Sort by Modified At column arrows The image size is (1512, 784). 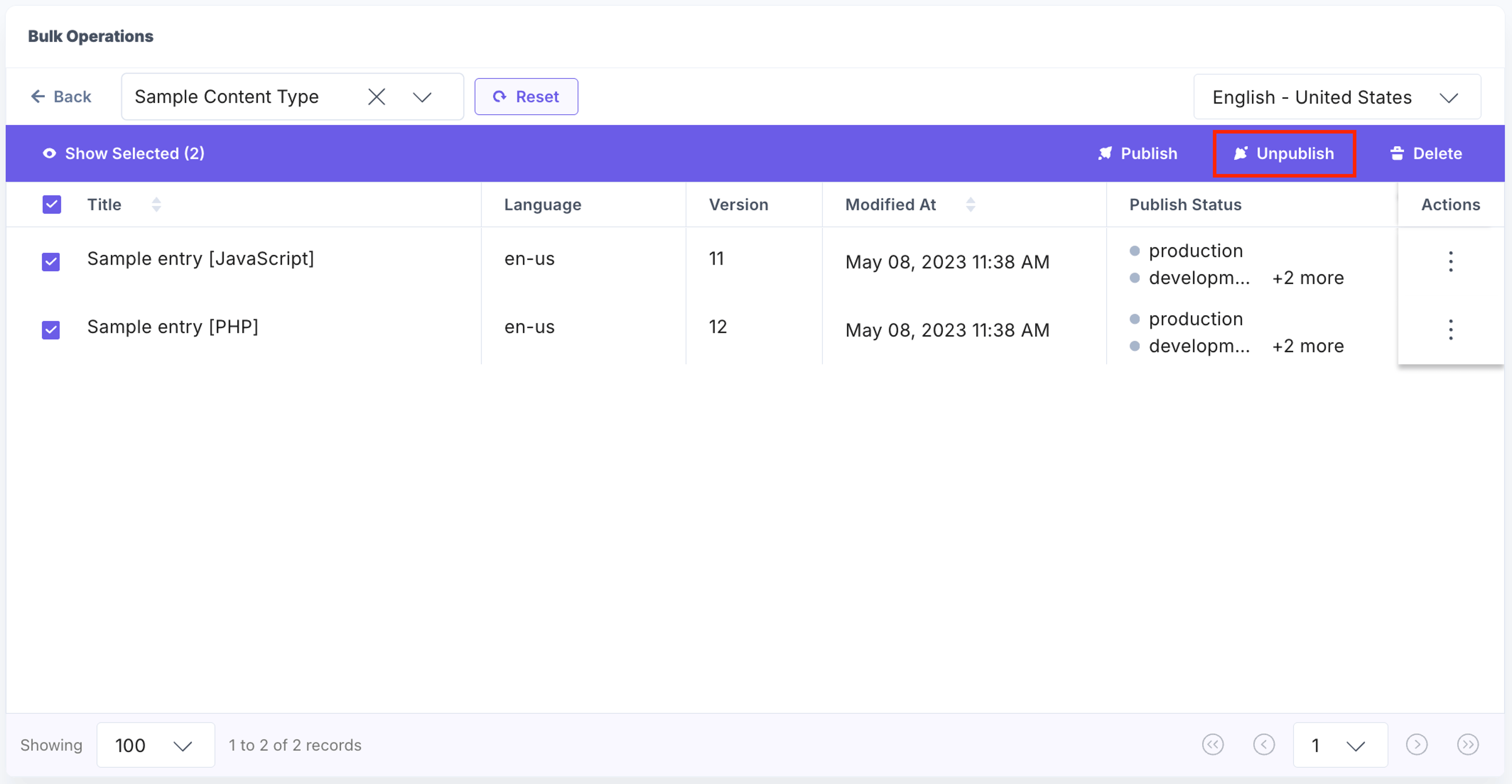click(x=970, y=204)
